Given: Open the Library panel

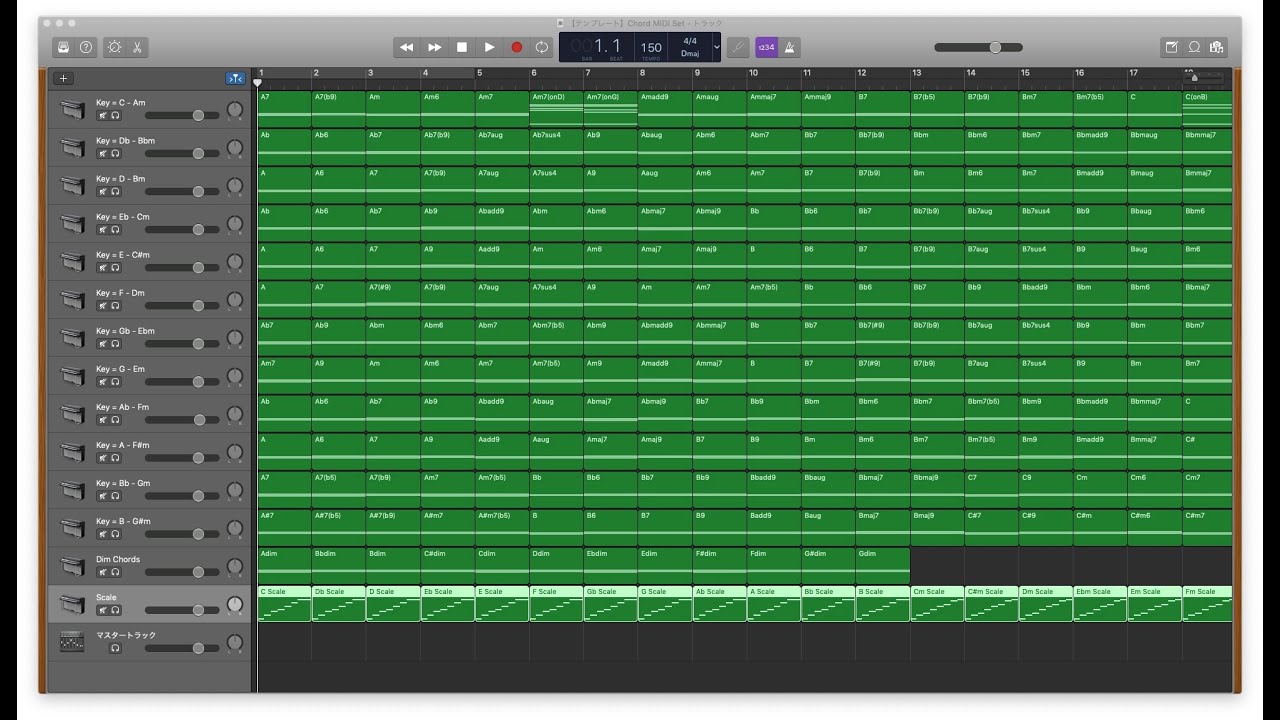Looking at the screenshot, I should [x=64, y=47].
